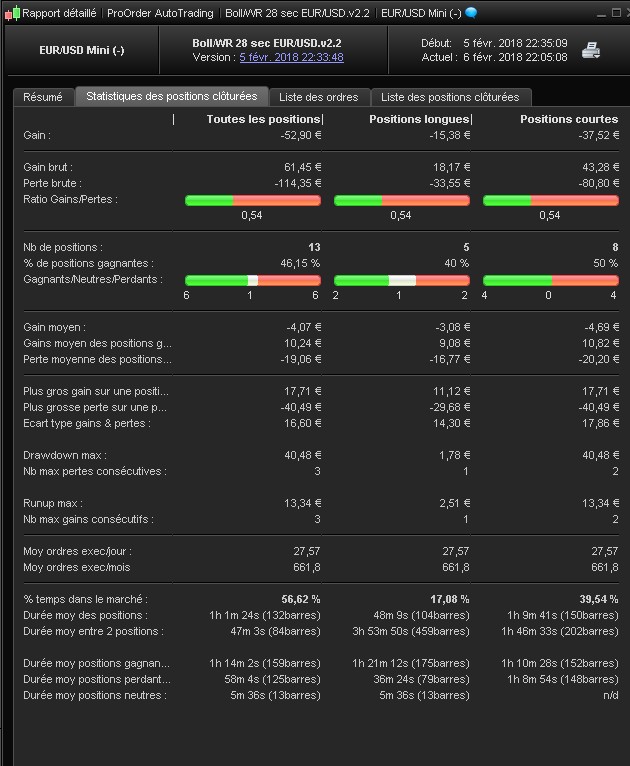Viewport: 630px width, 766px height.
Task: Click the Gagnants/Neutres/Perdants bar for all positions
Action: click(252, 280)
